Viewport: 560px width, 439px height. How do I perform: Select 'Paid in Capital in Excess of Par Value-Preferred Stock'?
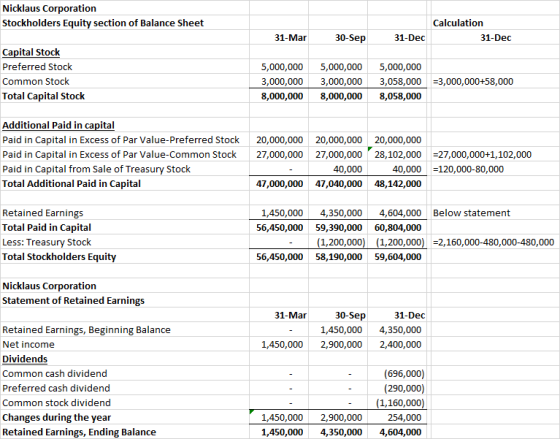pos(121,140)
